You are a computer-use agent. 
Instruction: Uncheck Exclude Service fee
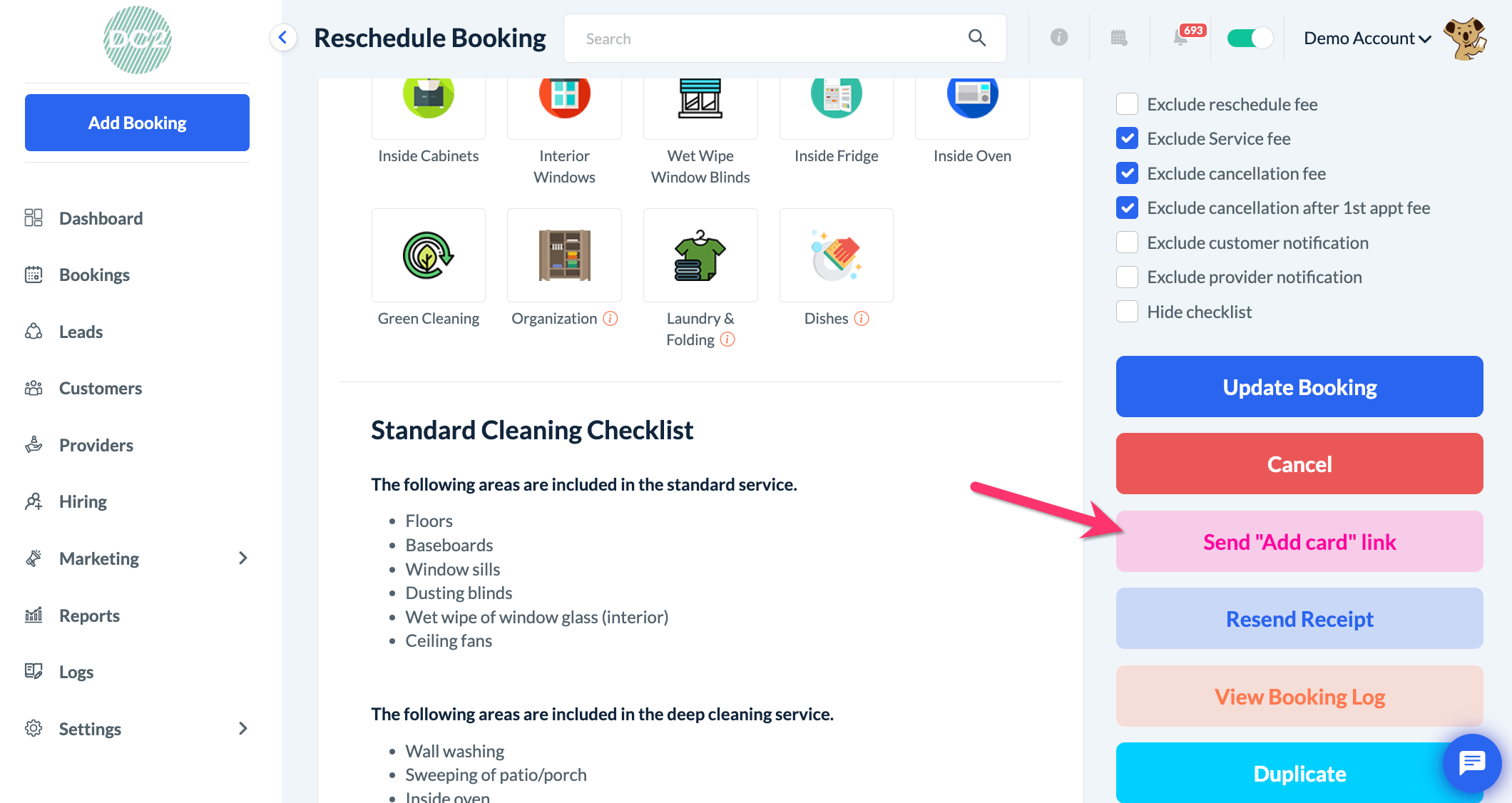pos(1127,138)
